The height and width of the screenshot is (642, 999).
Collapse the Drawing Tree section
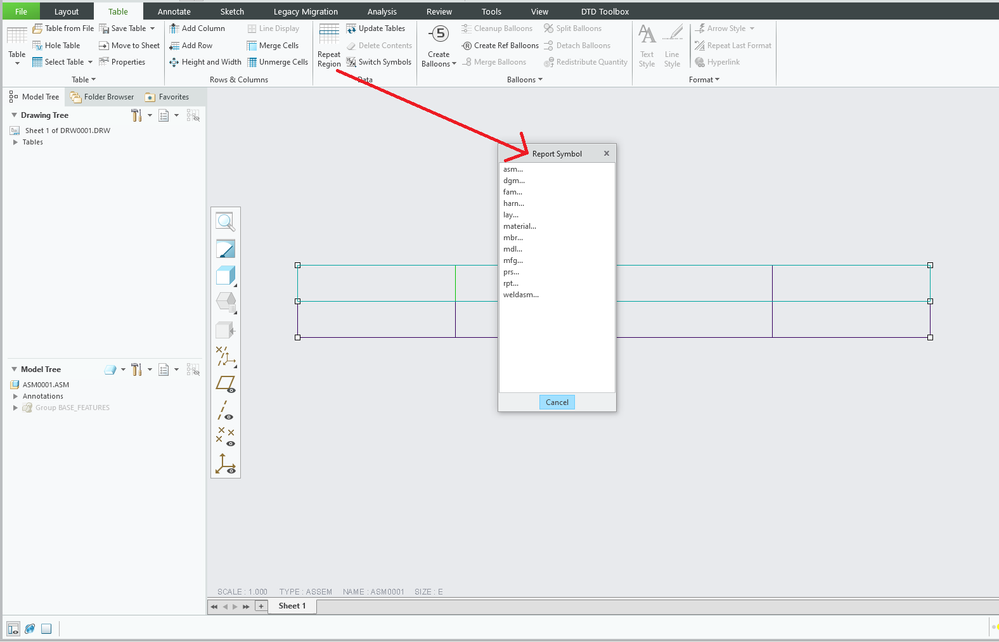[14, 115]
